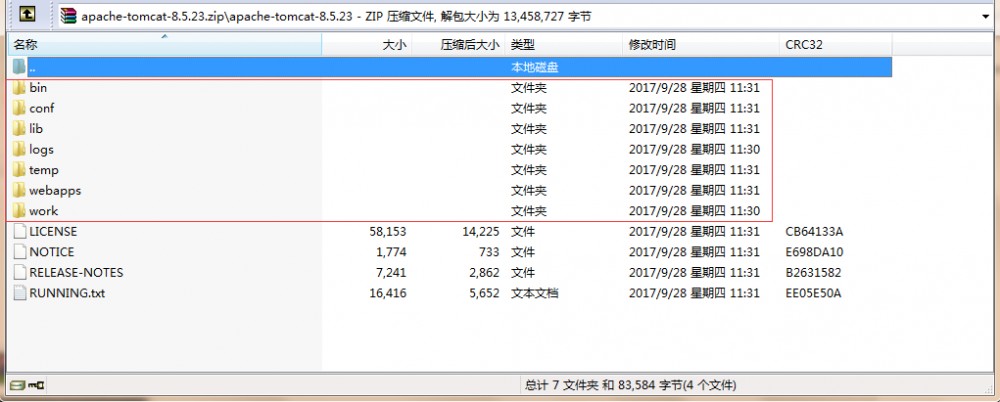Sort by the 修改时间 column header
The image size is (1000, 402).
click(700, 45)
